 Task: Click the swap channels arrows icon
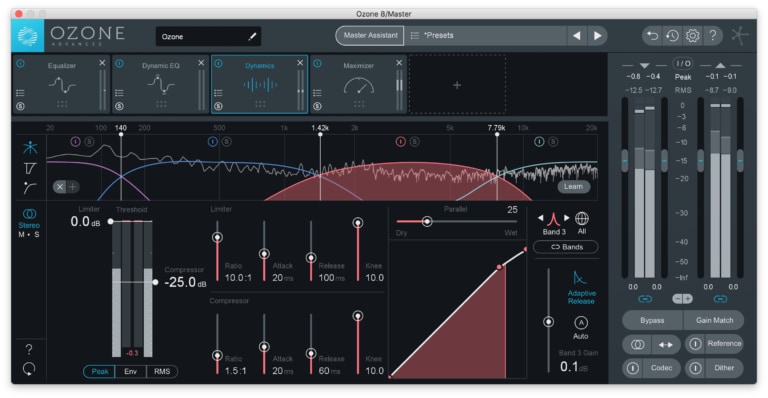pos(666,345)
